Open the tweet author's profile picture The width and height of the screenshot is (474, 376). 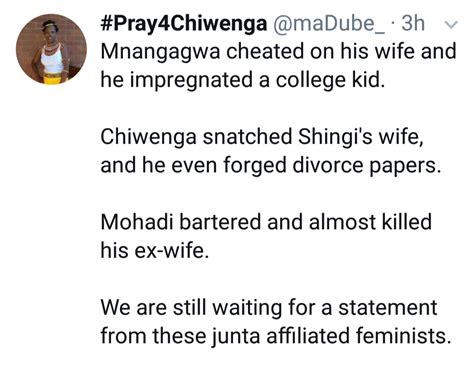[x=51, y=49]
